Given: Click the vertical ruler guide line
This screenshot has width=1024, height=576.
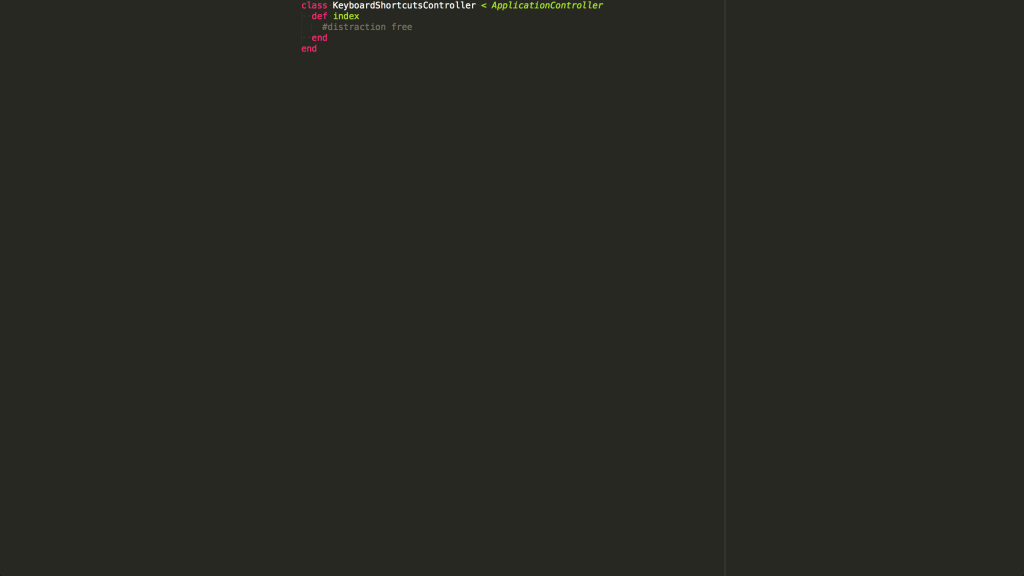Looking at the screenshot, I should coord(725,300).
